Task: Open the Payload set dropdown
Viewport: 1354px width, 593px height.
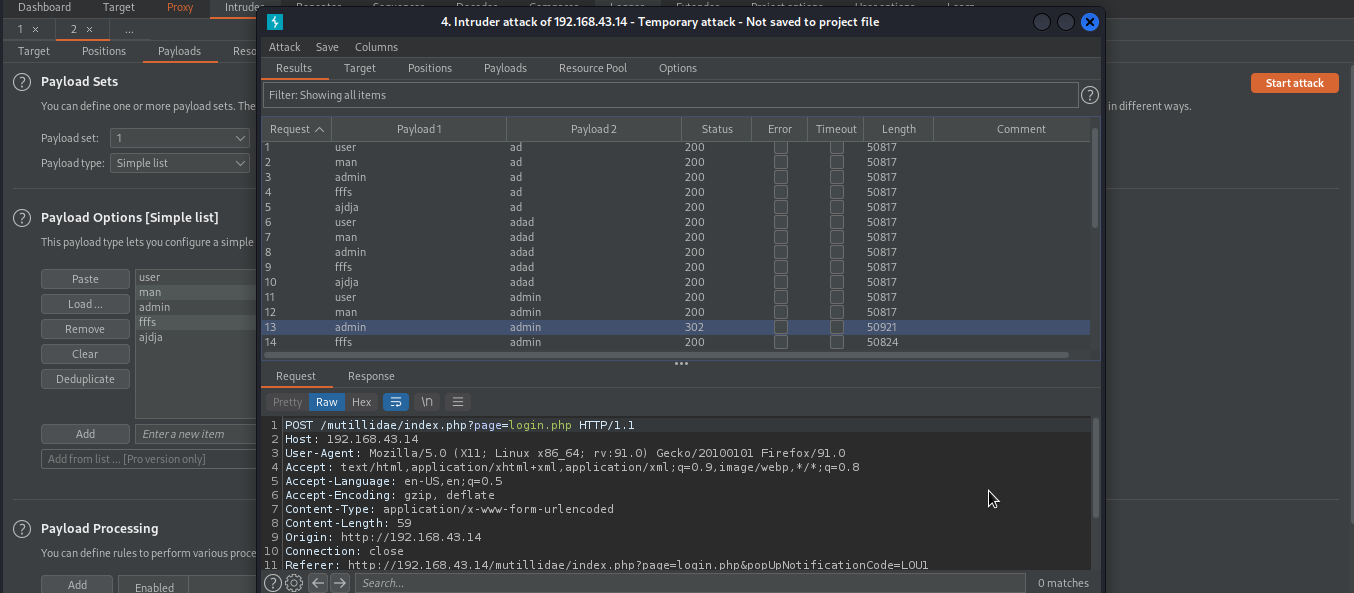Action: pyautogui.click(x=180, y=138)
